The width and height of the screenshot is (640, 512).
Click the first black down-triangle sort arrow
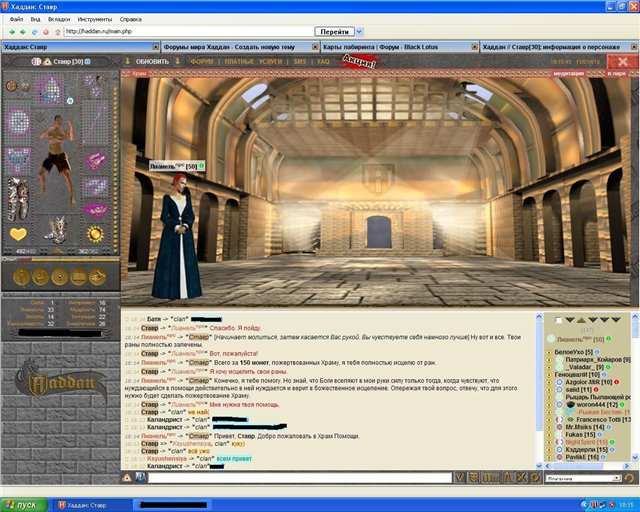click(570, 320)
